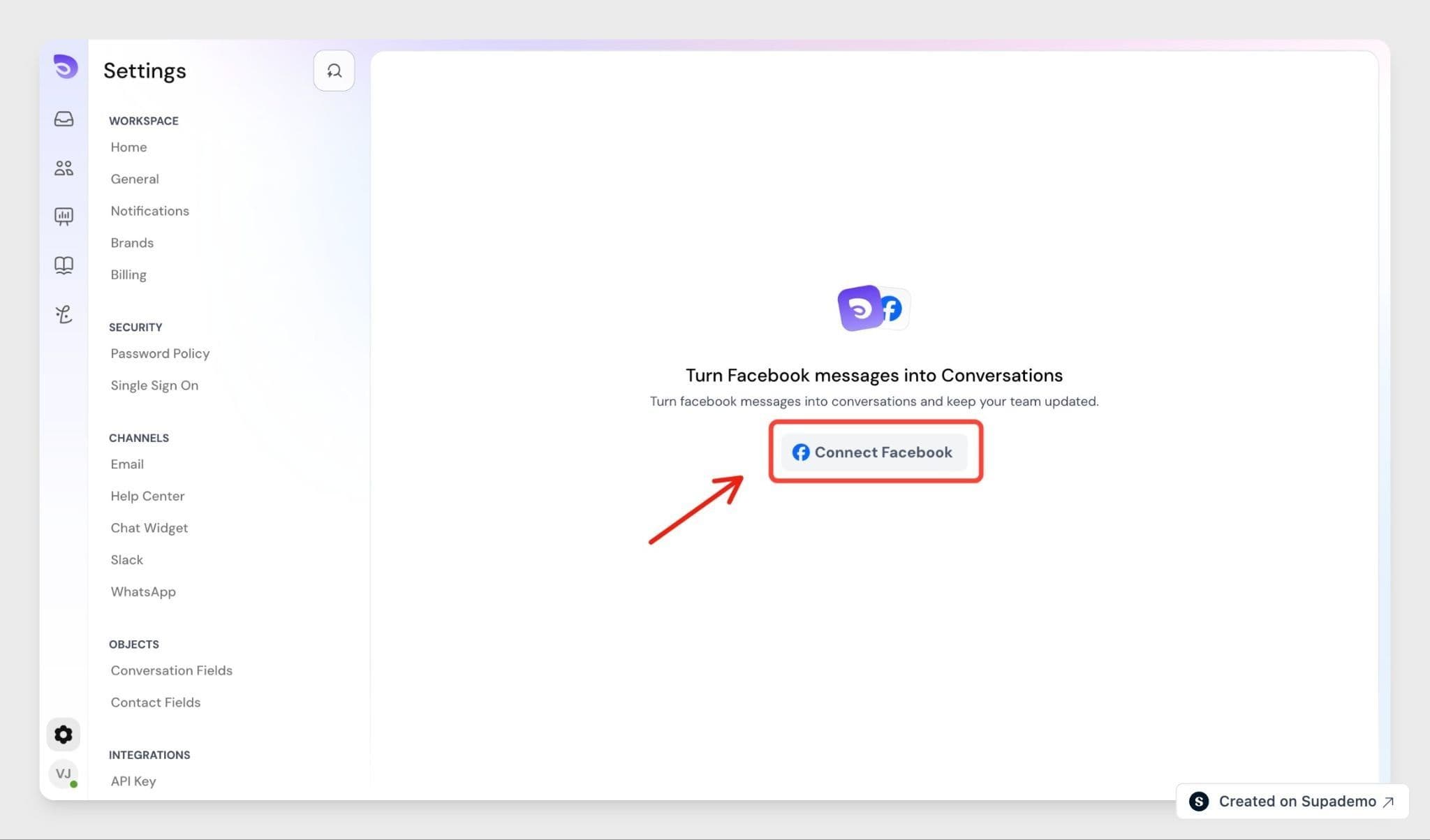
Task: Click the SECURITY section heading
Action: click(x=135, y=327)
